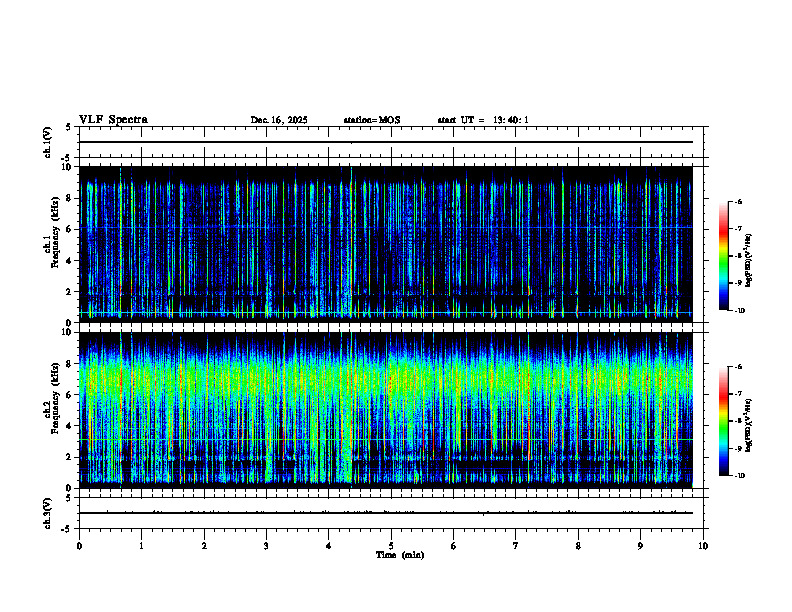The height and width of the screenshot is (612, 792).
Task: Click time axis tick label 7
Action: pyautogui.click(x=516, y=546)
